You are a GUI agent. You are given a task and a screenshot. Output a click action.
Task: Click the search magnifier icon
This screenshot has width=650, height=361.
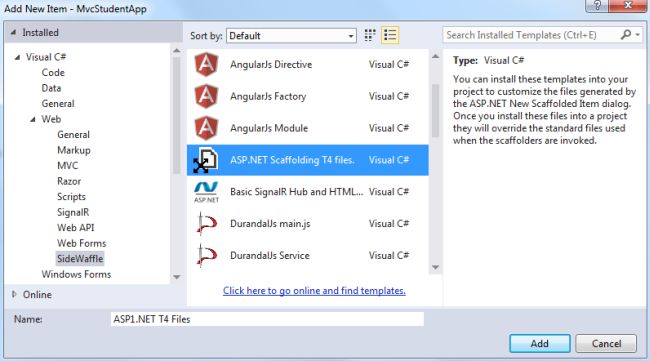pyautogui.click(x=626, y=35)
